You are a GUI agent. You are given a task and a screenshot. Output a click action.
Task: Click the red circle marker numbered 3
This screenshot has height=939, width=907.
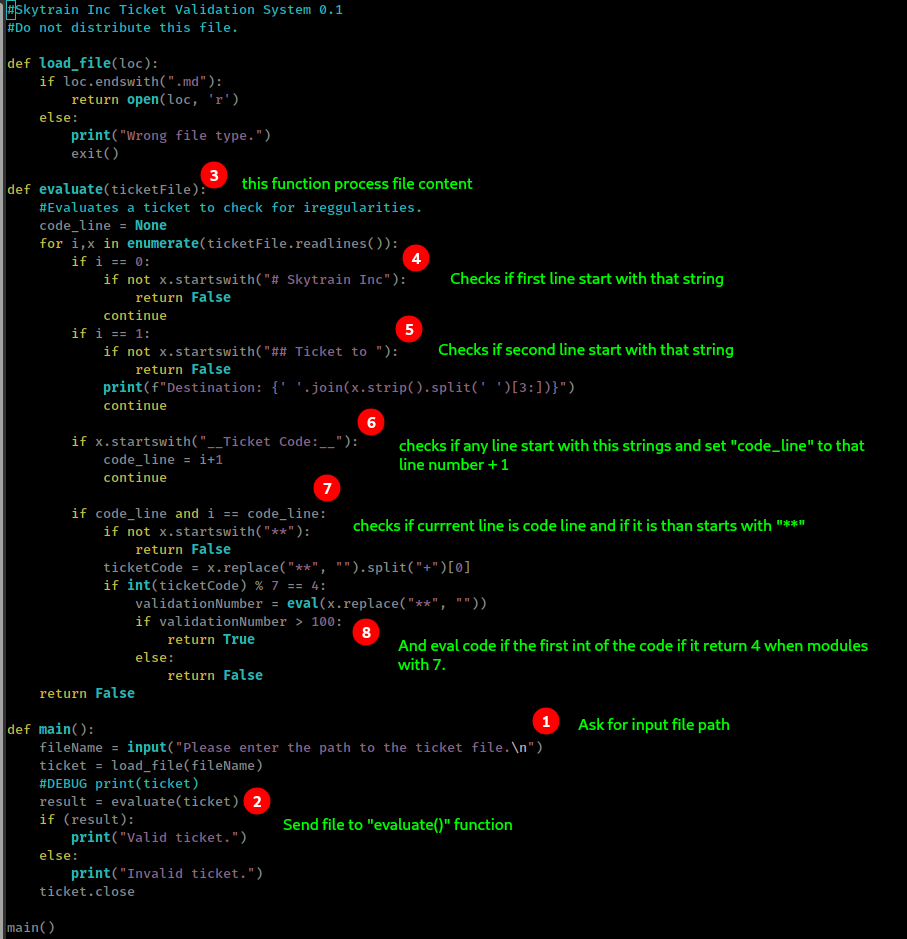pyautogui.click(x=213, y=175)
